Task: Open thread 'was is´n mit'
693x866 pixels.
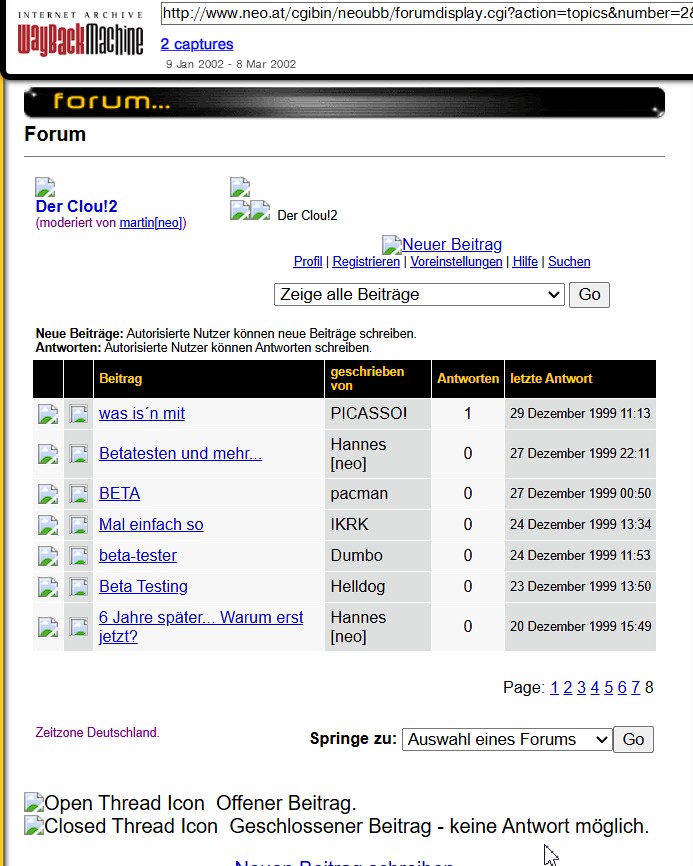Action: pyautogui.click(x=141, y=414)
